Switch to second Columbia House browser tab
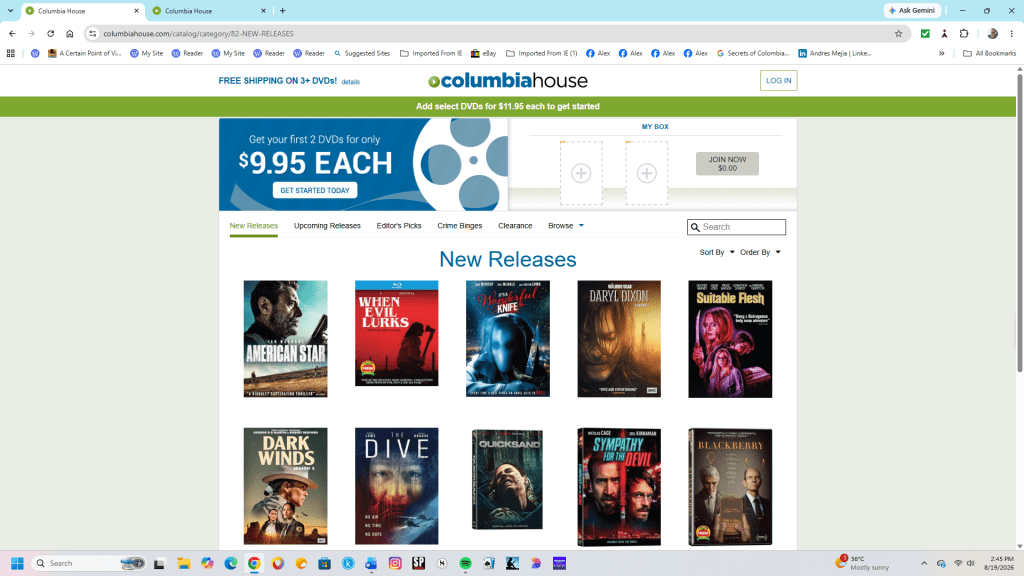The width and height of the screenshot is (1024, 576). click(208, 10)
